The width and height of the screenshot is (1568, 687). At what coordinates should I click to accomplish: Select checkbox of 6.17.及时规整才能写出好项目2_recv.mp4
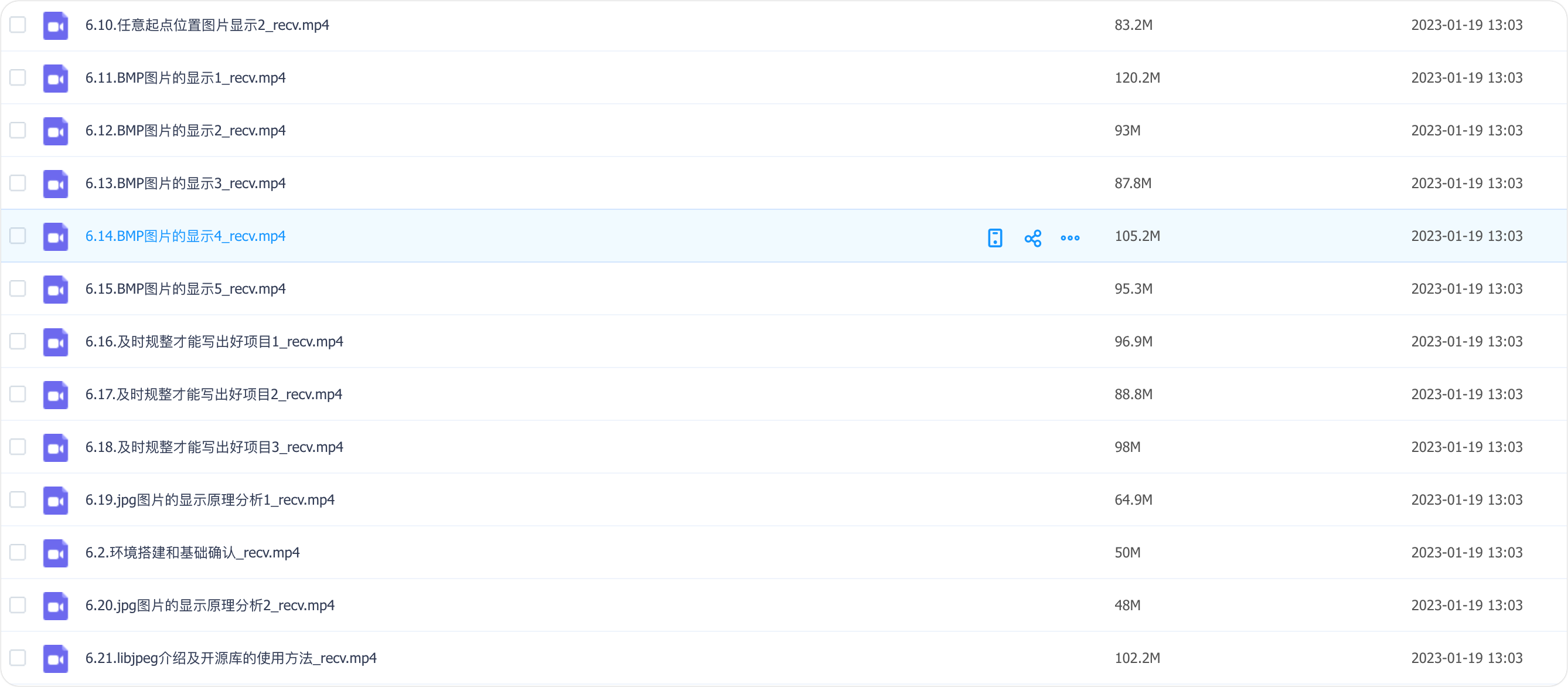(18, 394)
